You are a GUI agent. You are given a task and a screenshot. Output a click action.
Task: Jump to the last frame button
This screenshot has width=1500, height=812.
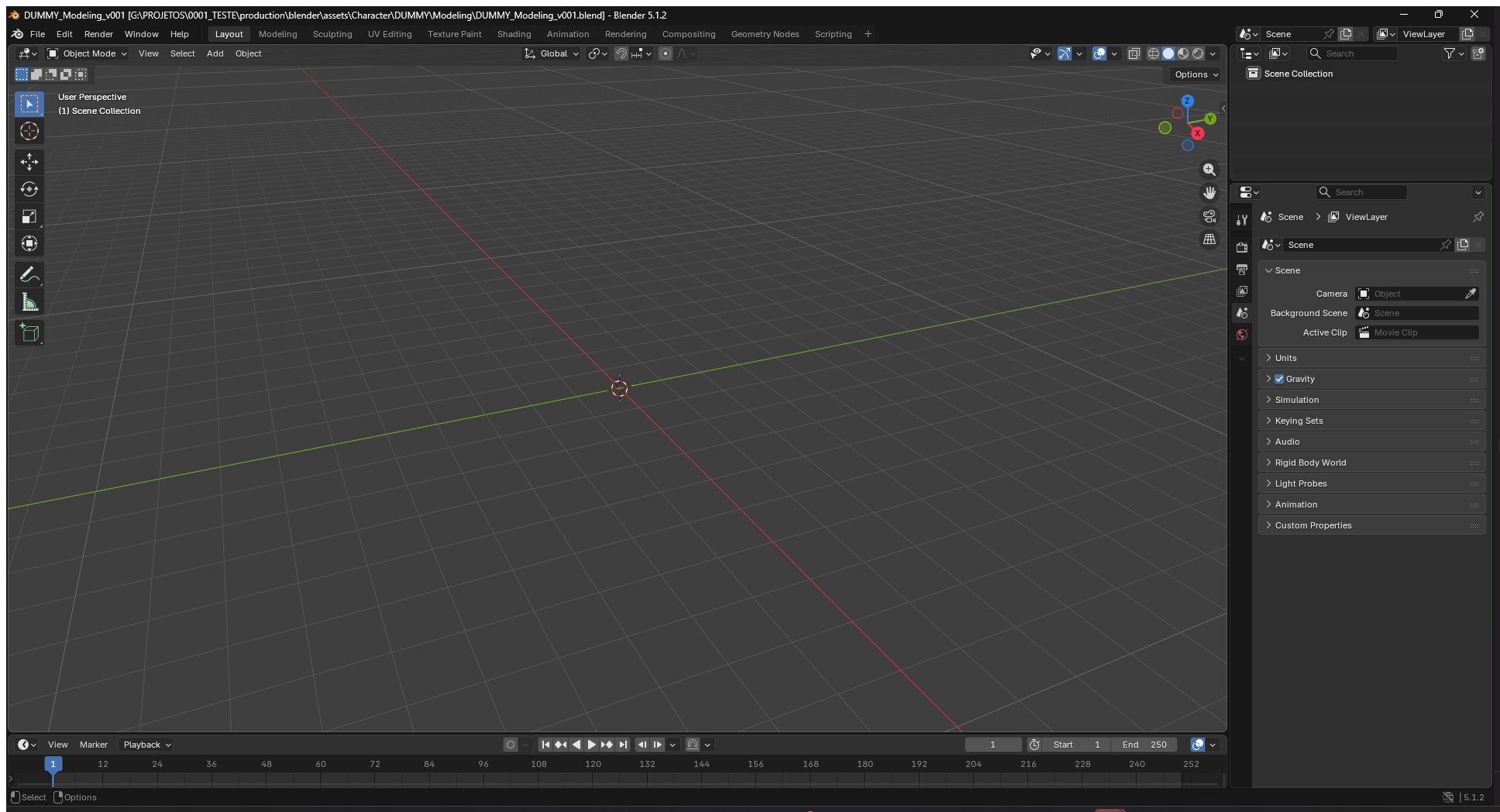622,745
